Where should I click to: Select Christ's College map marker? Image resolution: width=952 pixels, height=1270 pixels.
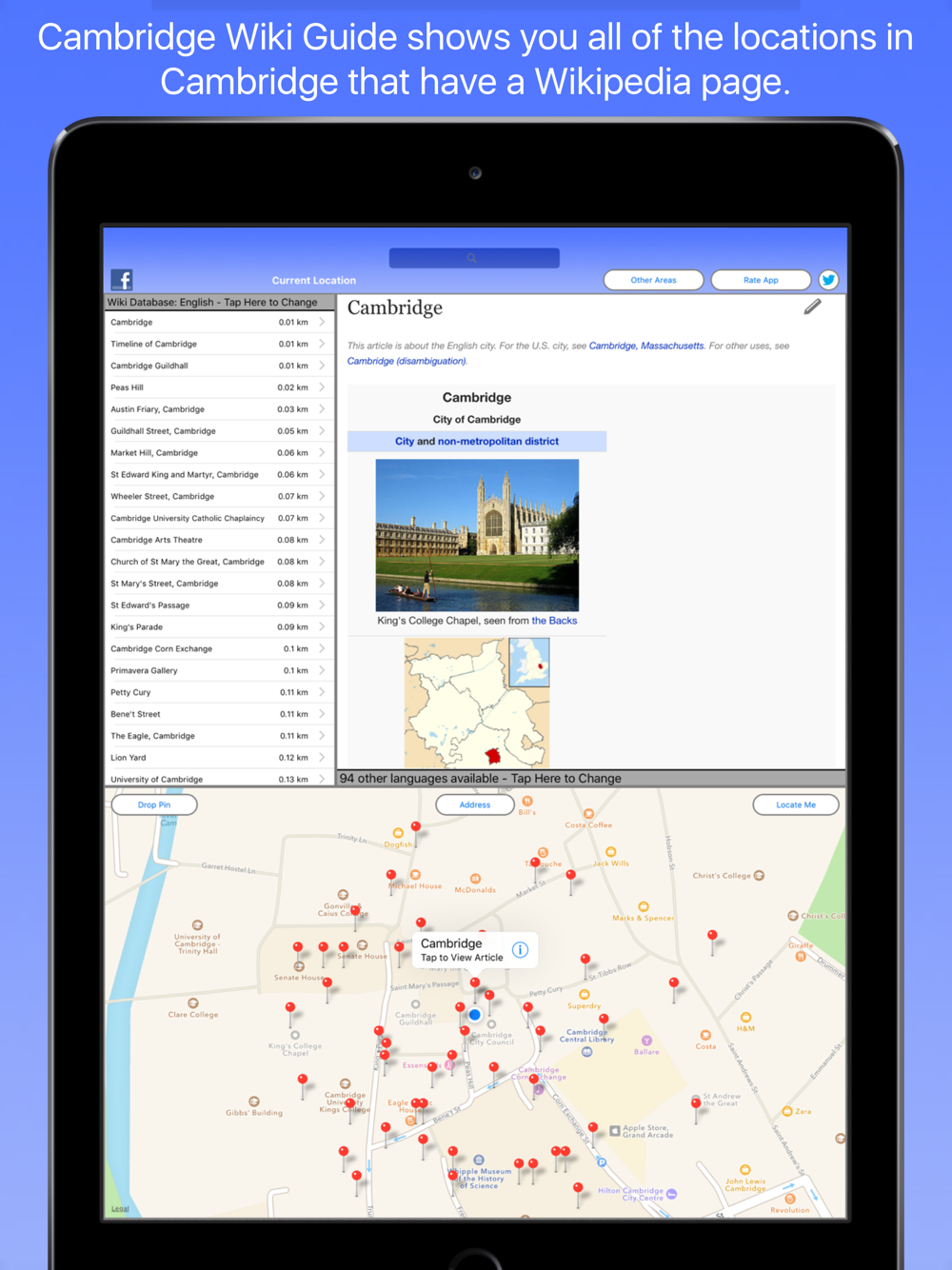click(x=759, y=875)
